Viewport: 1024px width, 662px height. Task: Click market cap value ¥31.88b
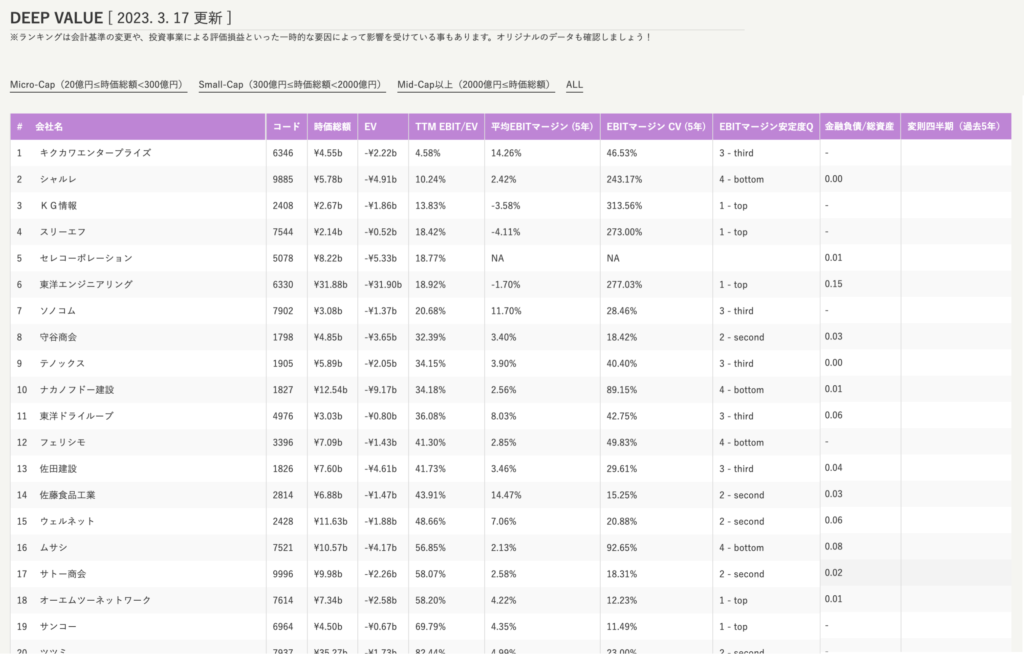pyautogui.click(x=330, y=285)
